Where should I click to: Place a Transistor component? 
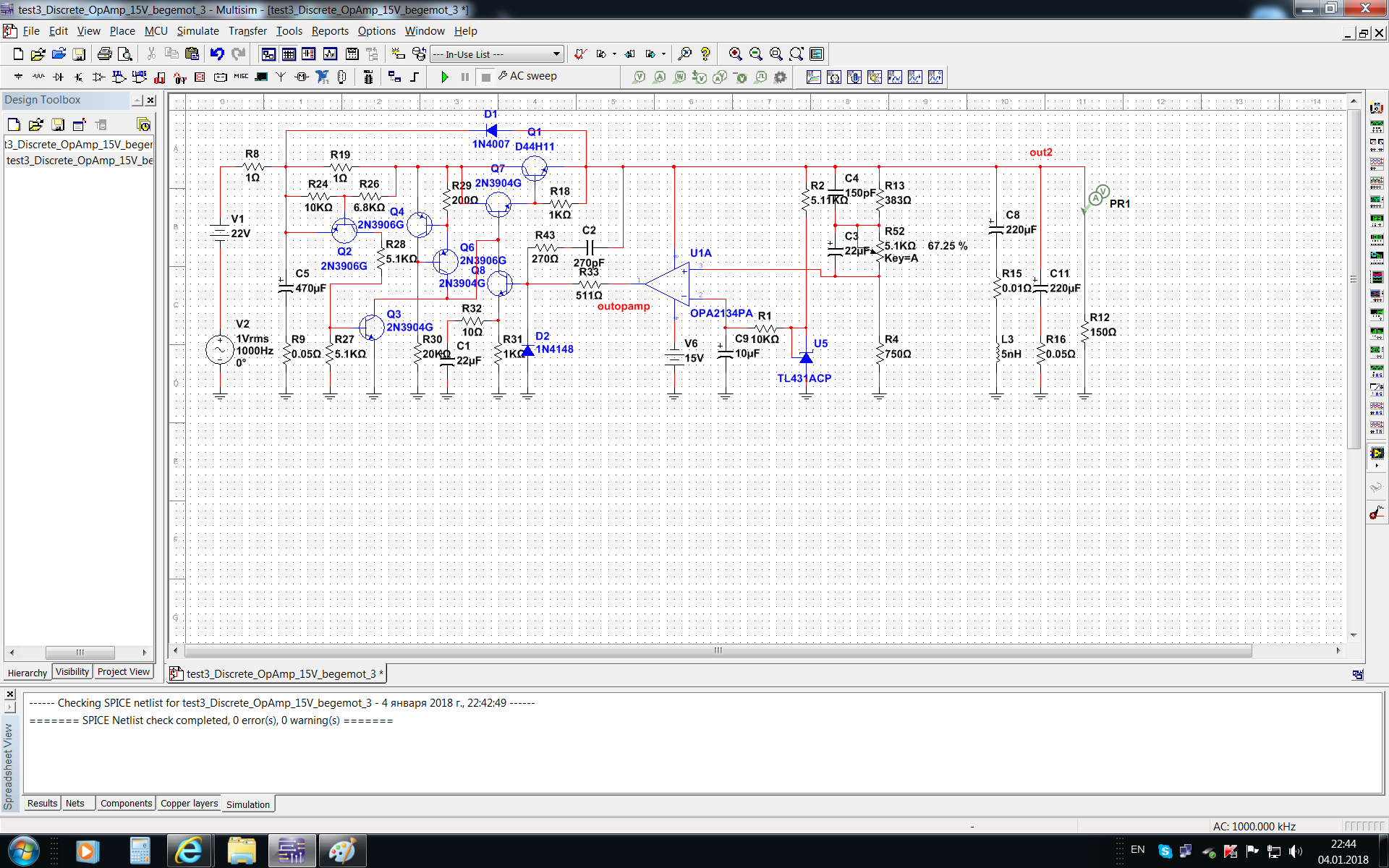[x=78, y=76]
